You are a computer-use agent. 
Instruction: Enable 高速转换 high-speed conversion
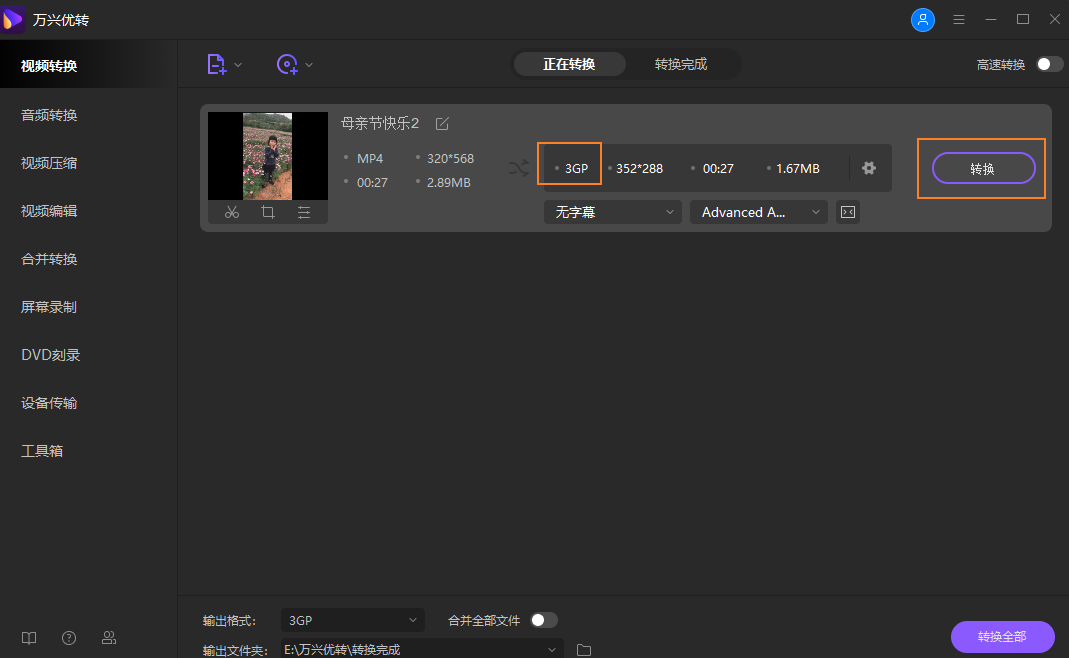(1048, 62)
